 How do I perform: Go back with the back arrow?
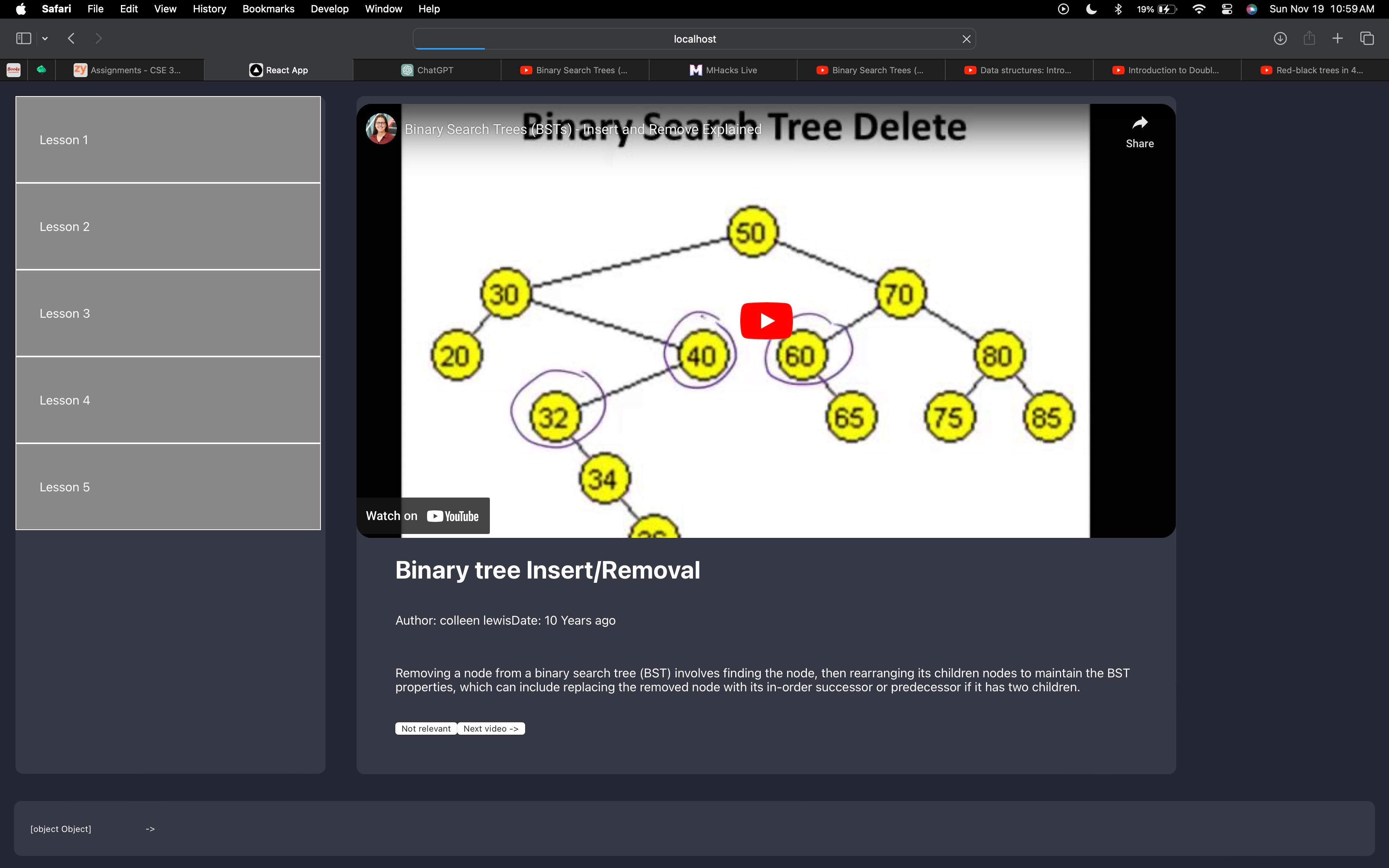pyautogui.click(x=71, y=38)
